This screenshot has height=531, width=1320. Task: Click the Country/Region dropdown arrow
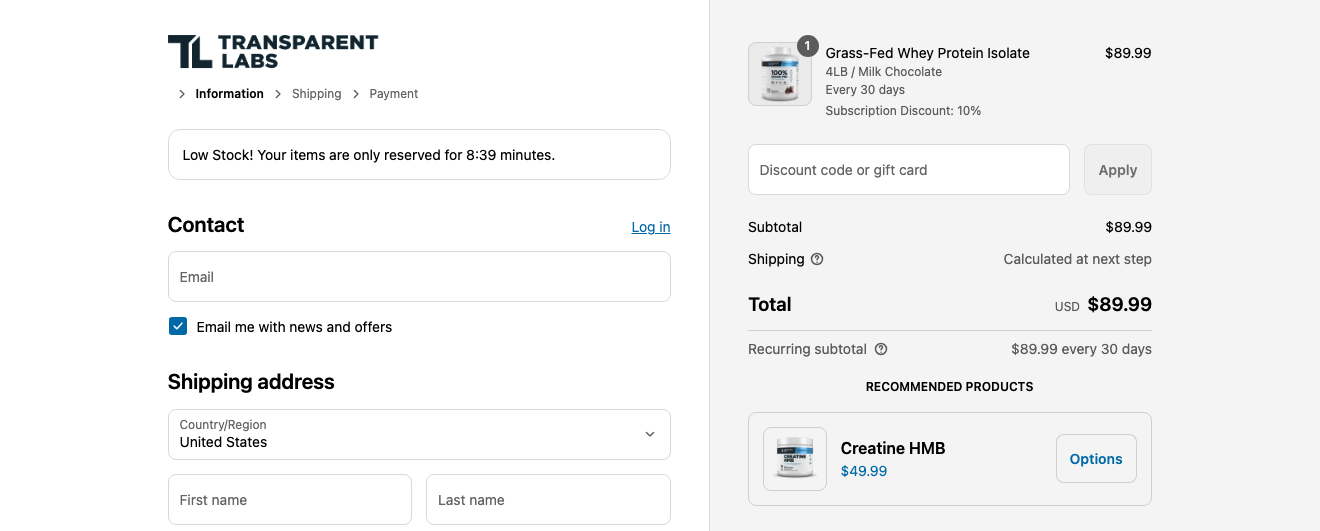[x=650, y=434]
